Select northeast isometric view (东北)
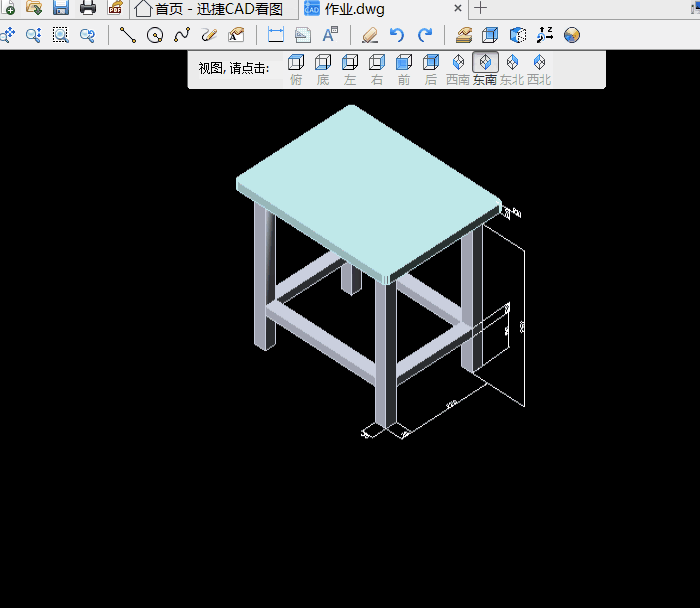Image resolution: width=700 pixels, height=608 pixels. click(512, 64)
